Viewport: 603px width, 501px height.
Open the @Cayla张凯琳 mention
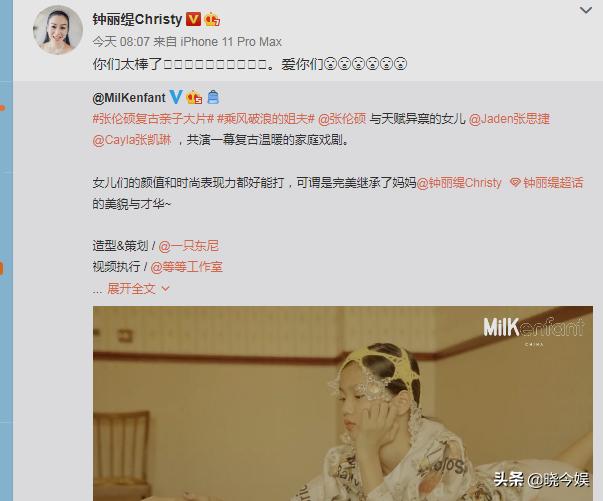[132, 140]
